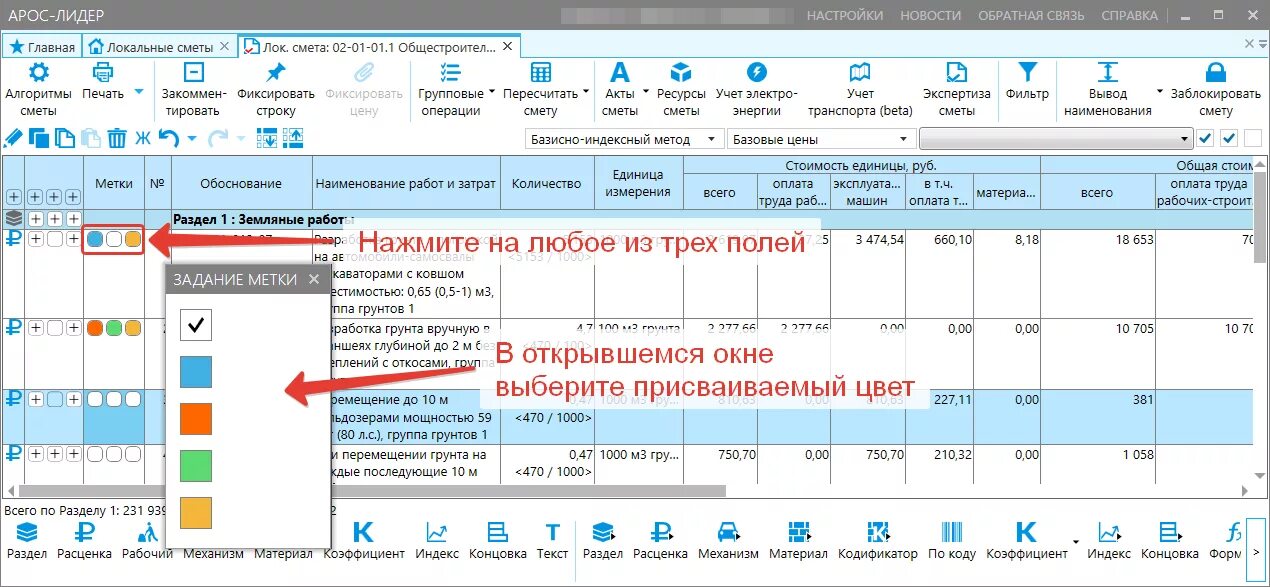The width and height of the screenshot is (1270, 587).
Task: Tick the row checkbox of first estimate row
Action: [54, 239]
